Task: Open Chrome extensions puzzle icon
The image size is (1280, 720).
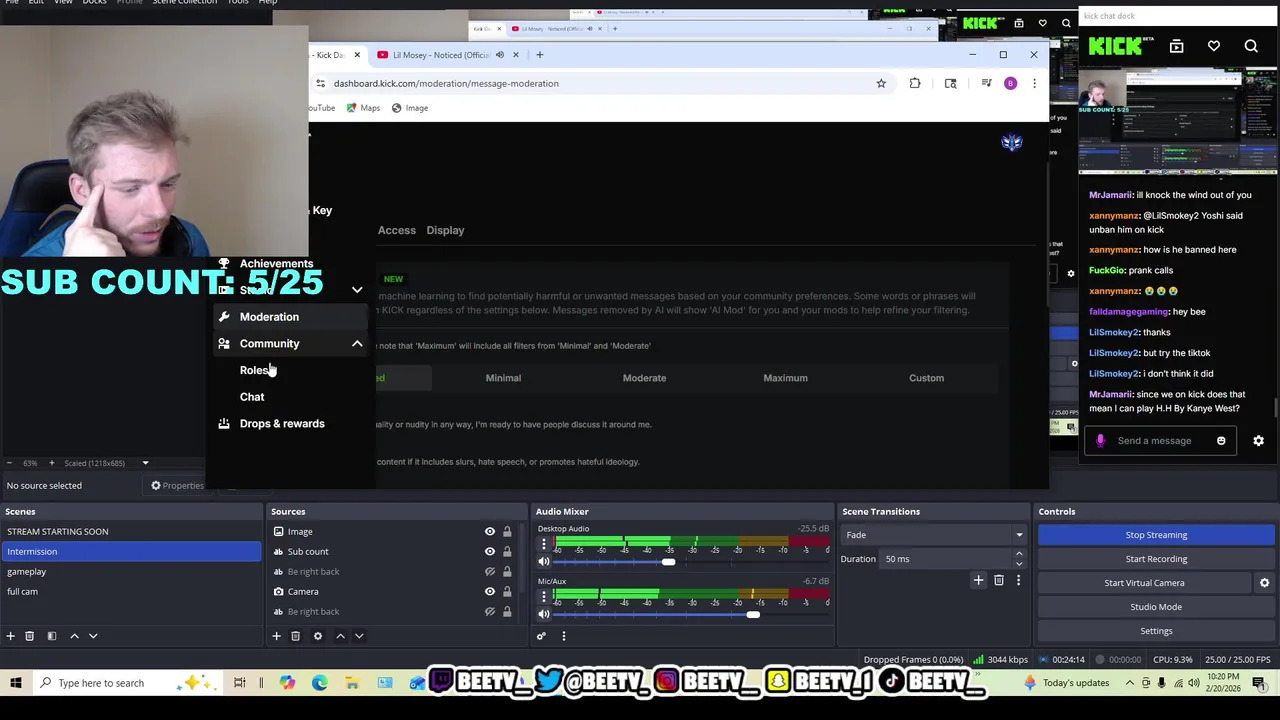Action: click(x=915, y=84)
